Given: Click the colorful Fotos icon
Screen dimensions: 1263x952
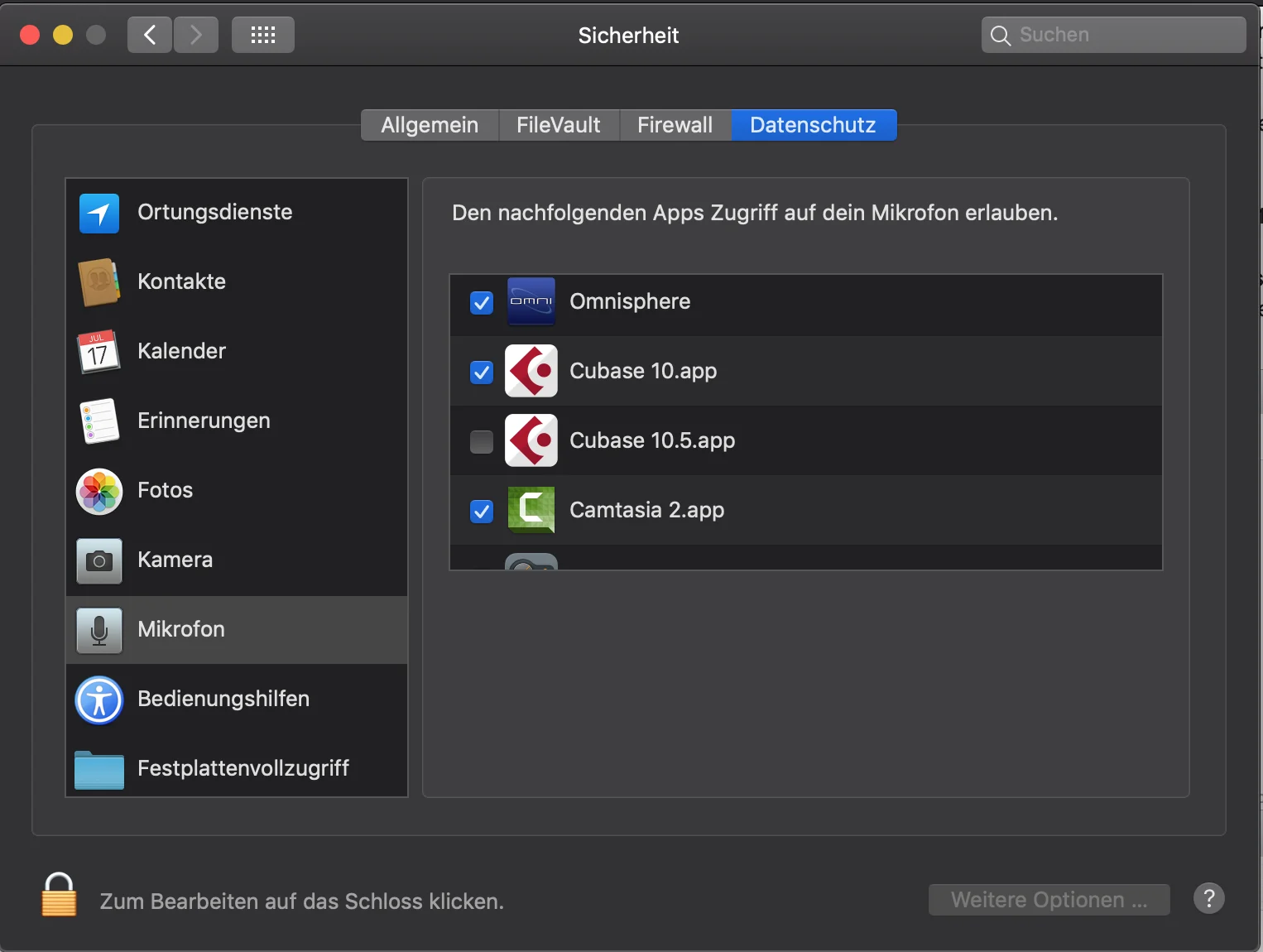Looking at the screenshot, I should point(99,492).
